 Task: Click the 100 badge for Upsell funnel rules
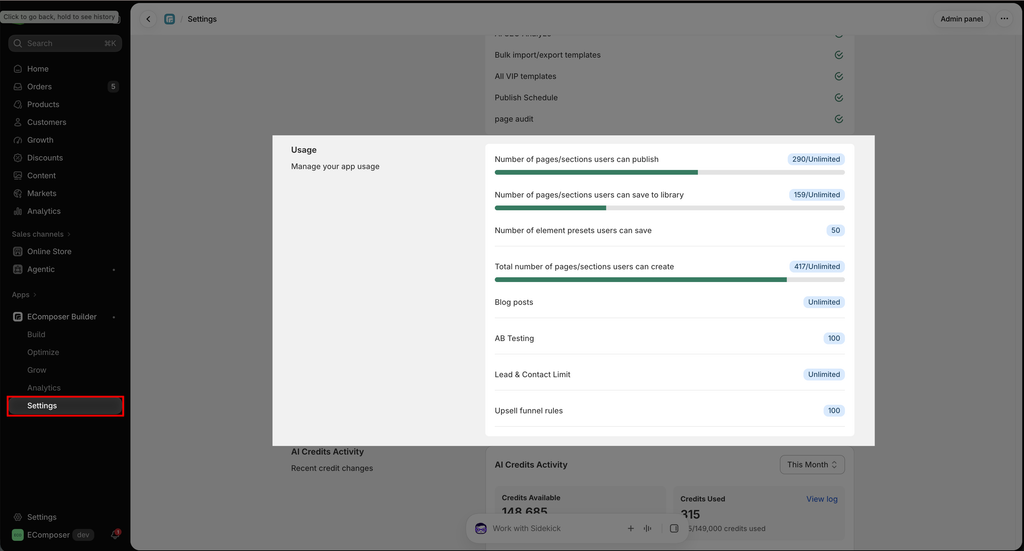pos(834,411)
